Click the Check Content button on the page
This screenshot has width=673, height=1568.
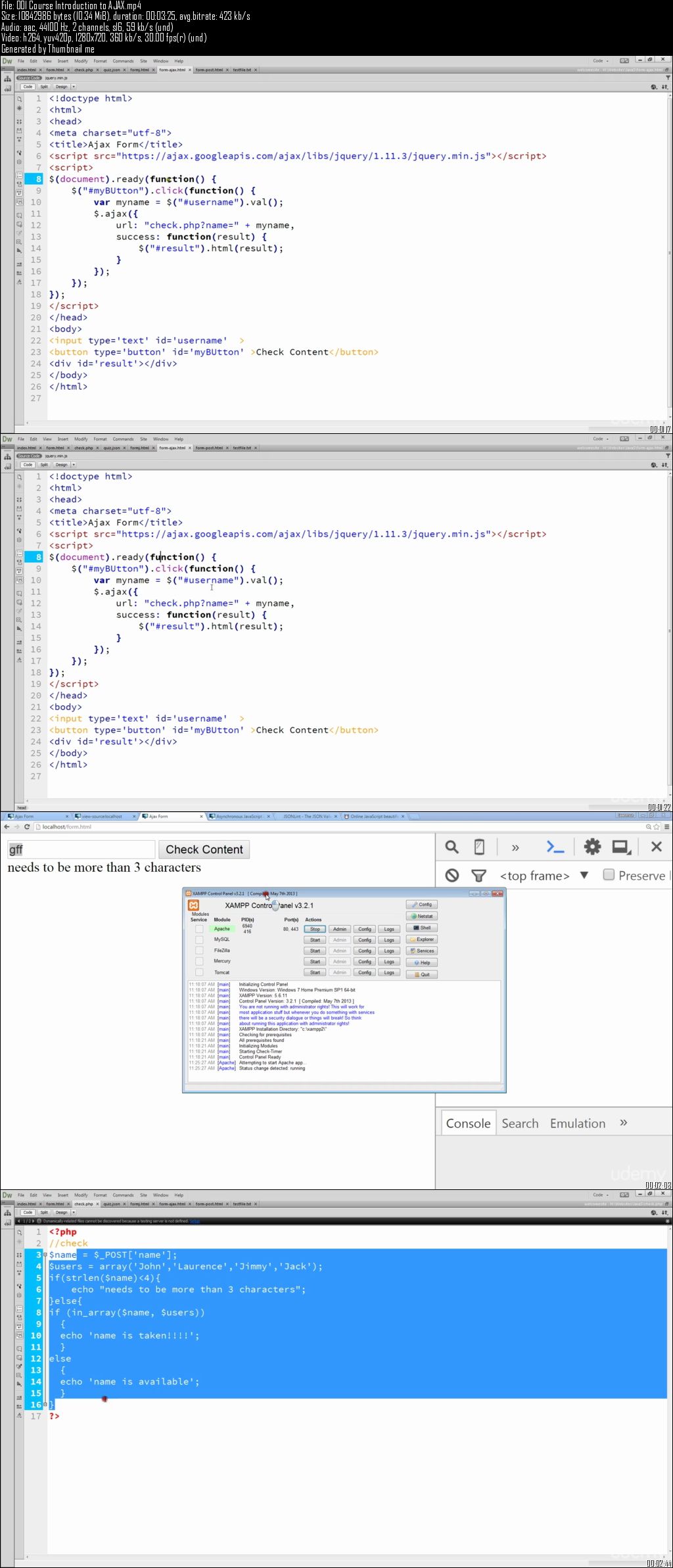click(x=204, y=849)
